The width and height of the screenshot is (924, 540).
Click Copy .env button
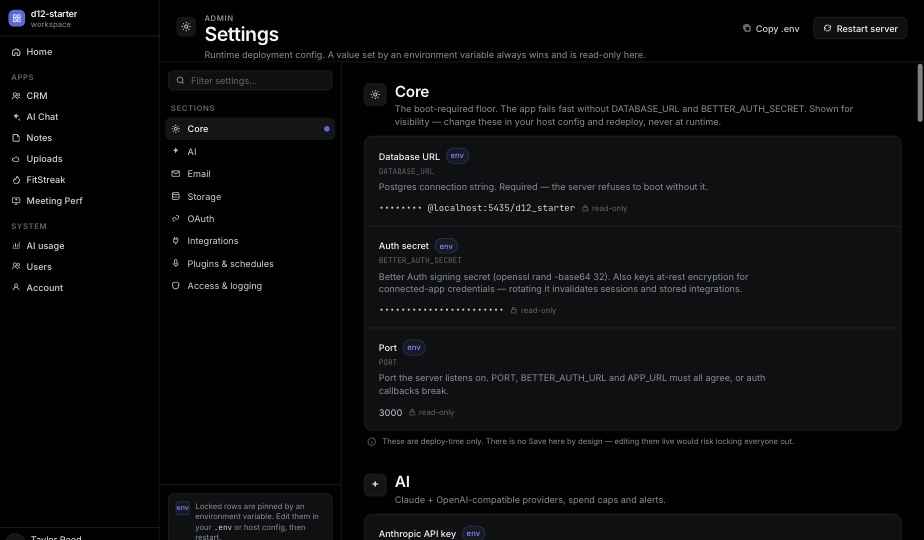[x=771, y=28]
